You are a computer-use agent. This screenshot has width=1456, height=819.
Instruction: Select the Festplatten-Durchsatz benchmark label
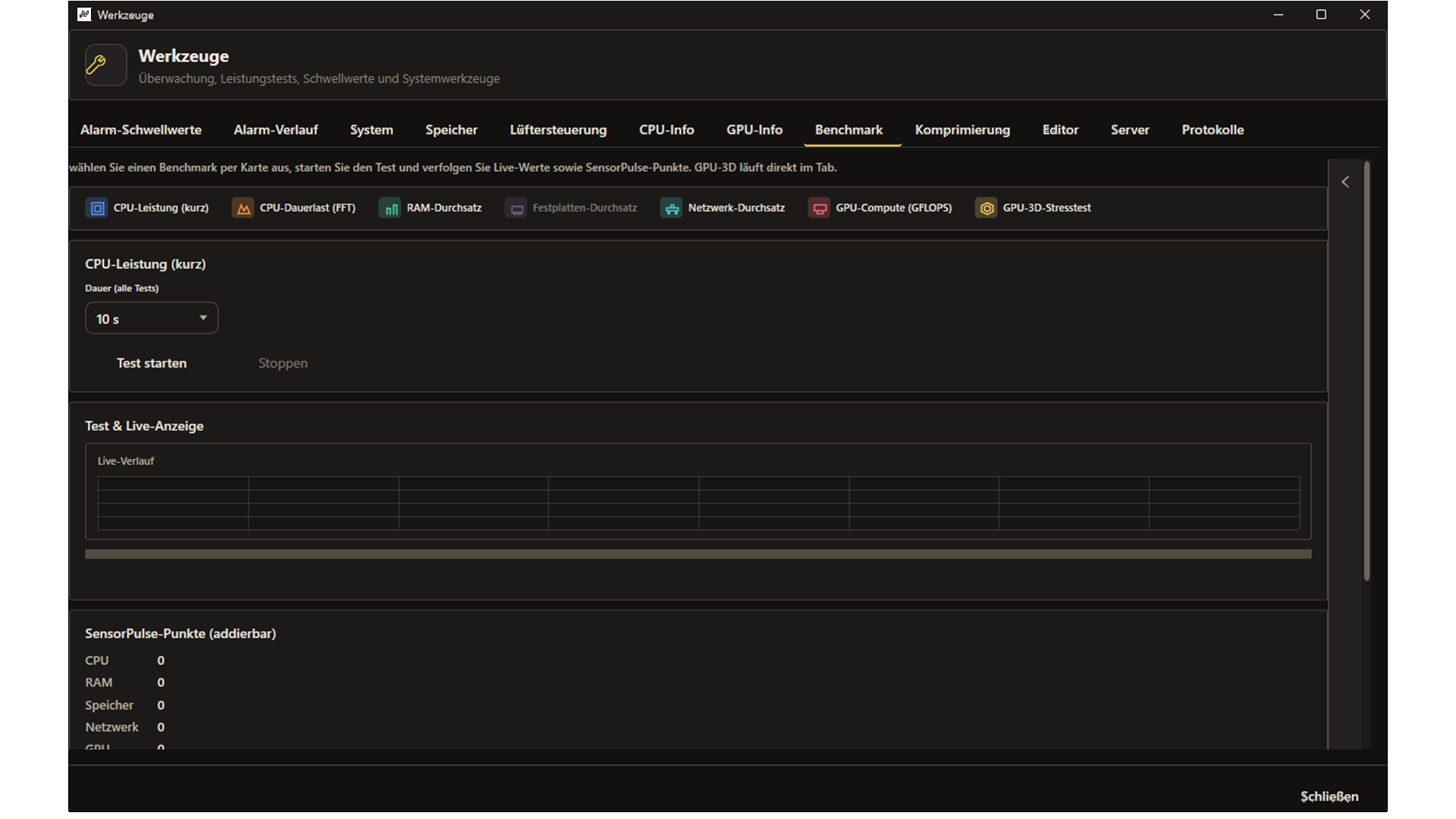(x=585, y=208)
